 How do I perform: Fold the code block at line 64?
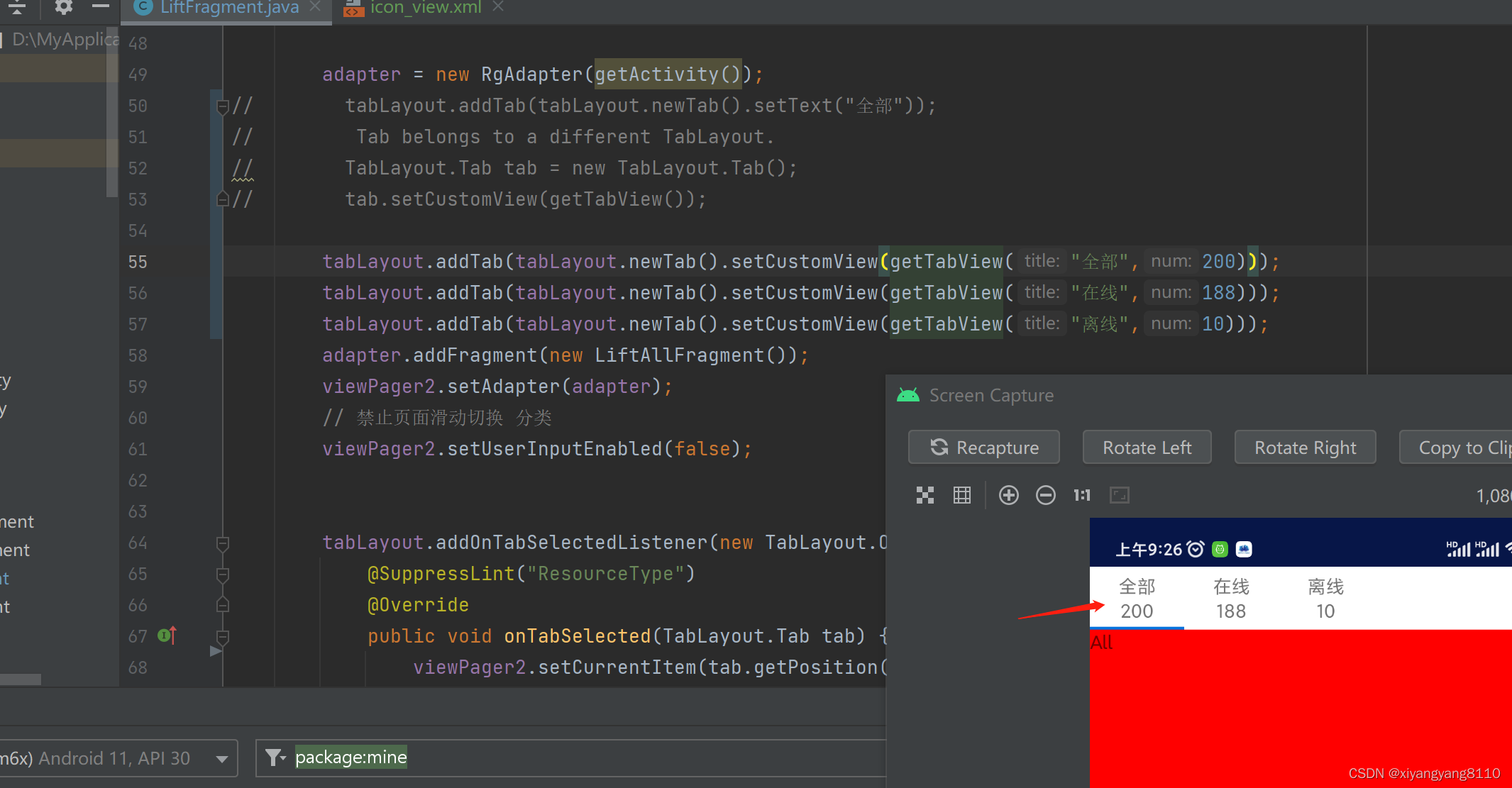coord(222,543)
